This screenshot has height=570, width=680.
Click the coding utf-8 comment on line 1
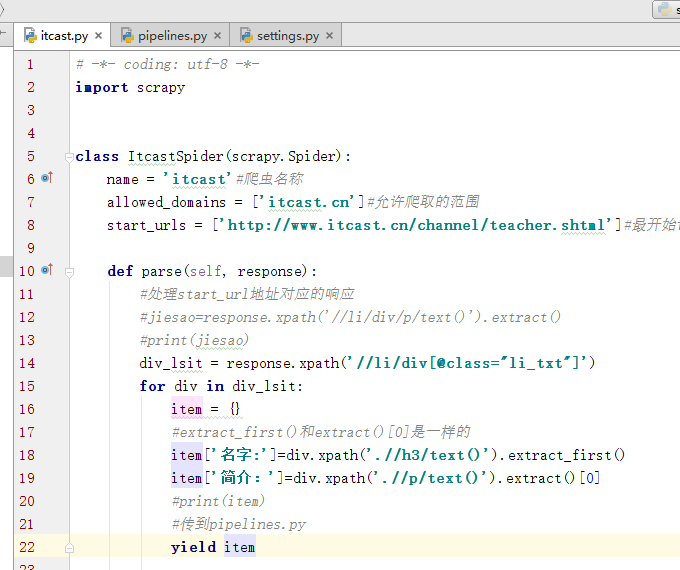pyautogui.click(x=168, y=64)
